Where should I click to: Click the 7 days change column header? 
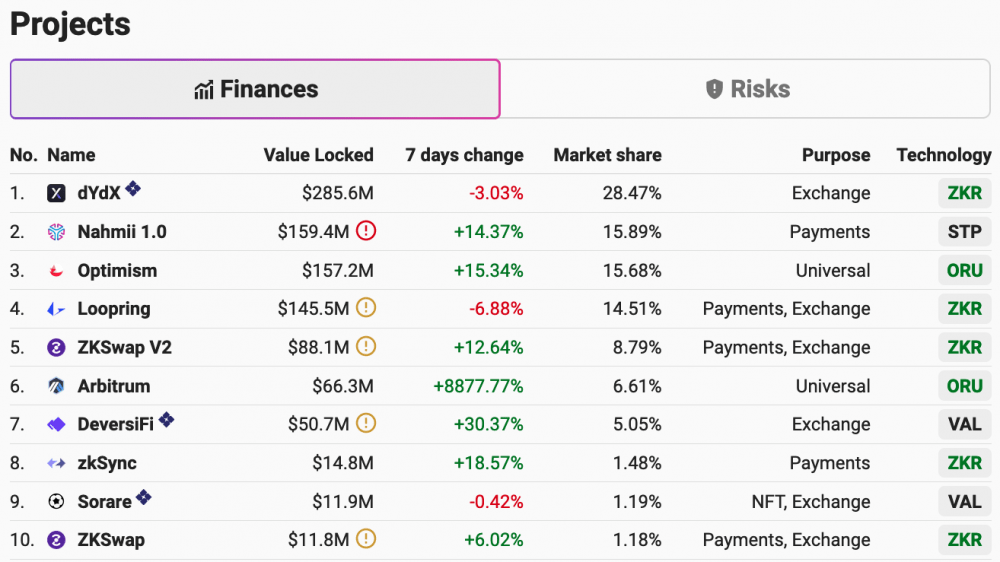[464, 155]
